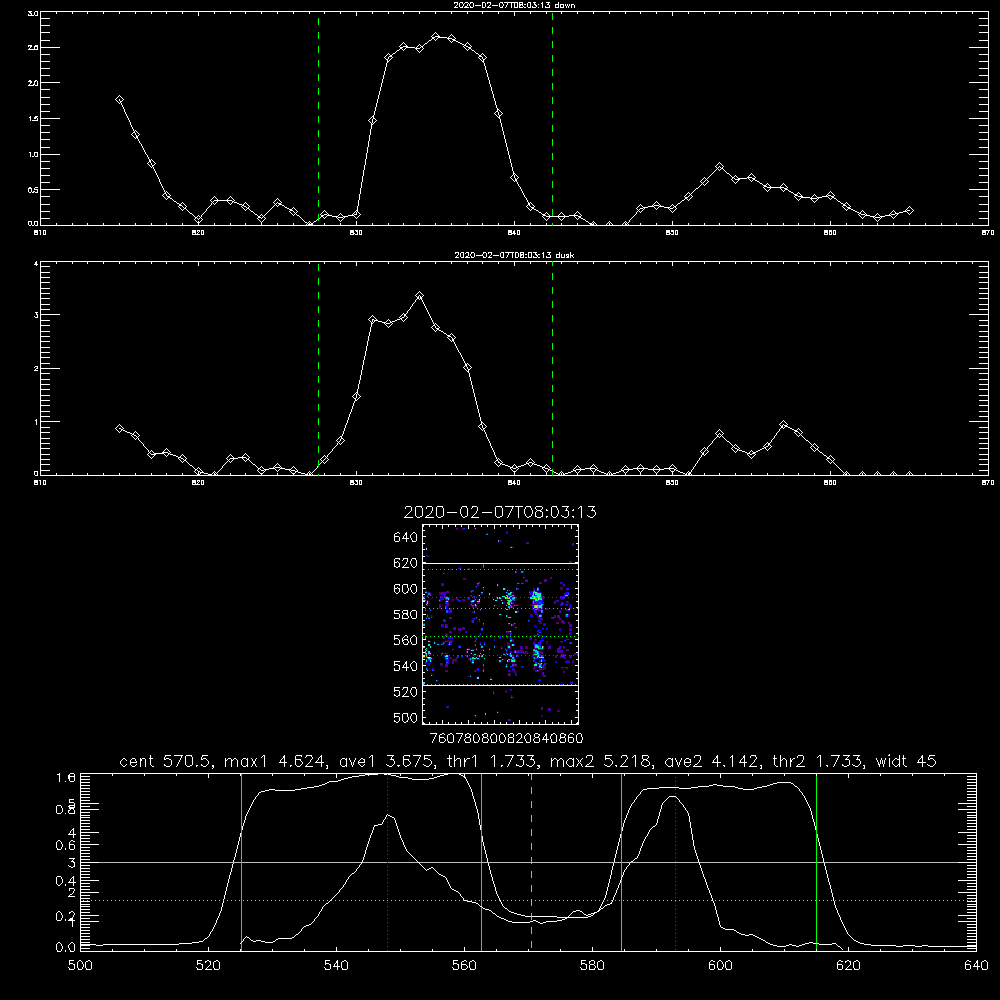Click the "540" x-axis label on bottom plot
The image size is (1000, 1000).
[336, 966]
